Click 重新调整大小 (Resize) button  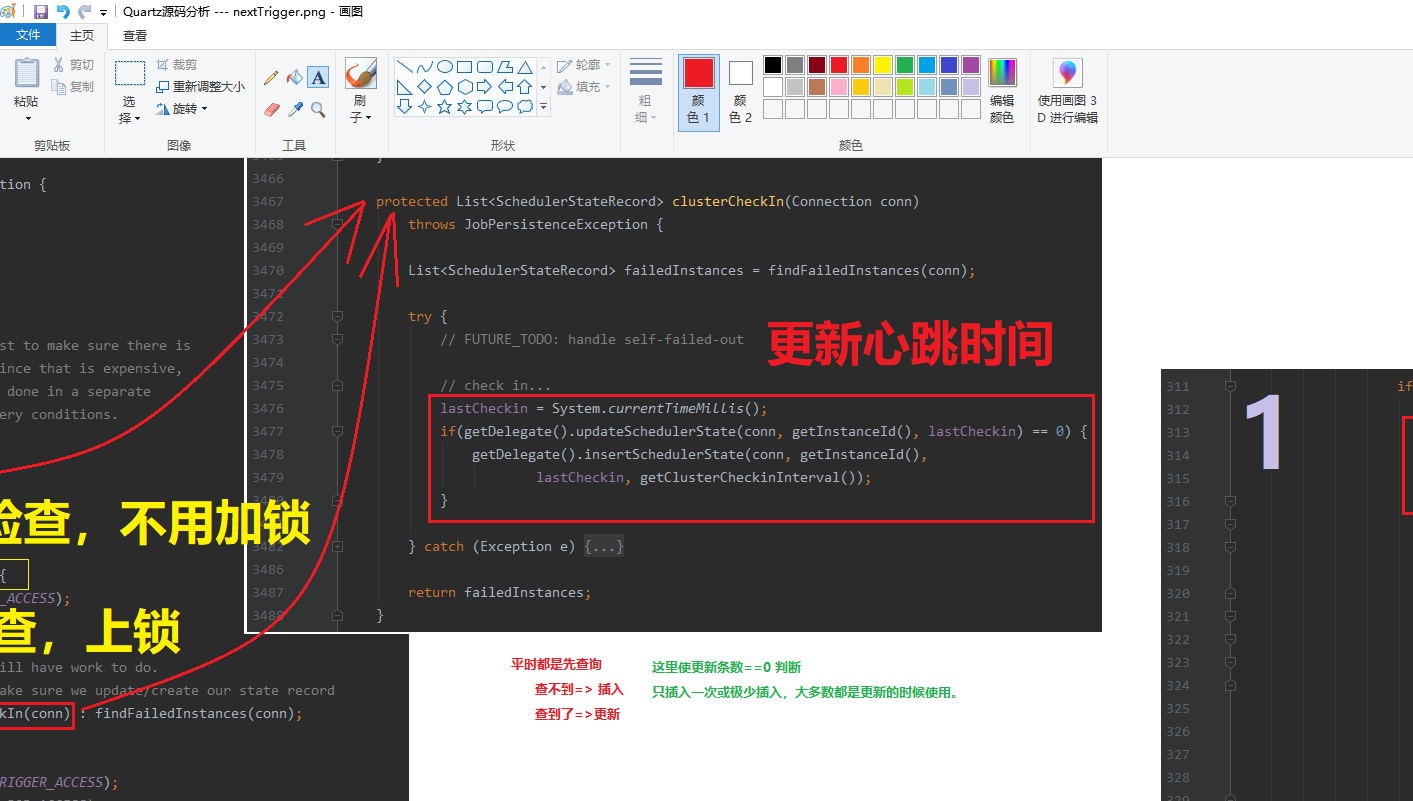pos(200,87)
